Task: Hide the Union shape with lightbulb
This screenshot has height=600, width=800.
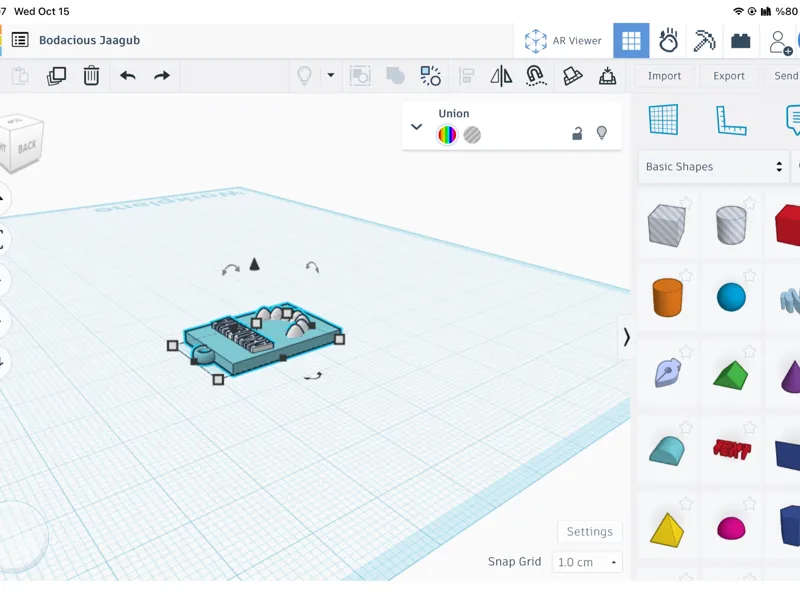Action: [x=602, y=133]
